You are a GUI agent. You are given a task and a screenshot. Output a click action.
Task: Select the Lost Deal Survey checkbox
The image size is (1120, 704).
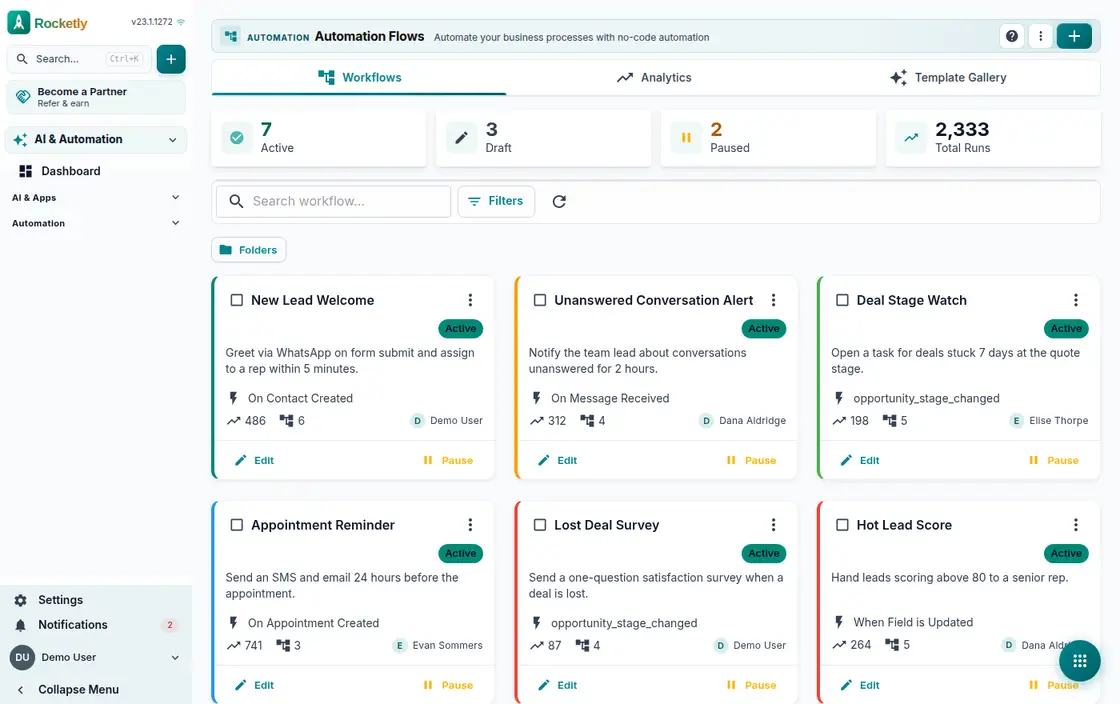(540, 525)
